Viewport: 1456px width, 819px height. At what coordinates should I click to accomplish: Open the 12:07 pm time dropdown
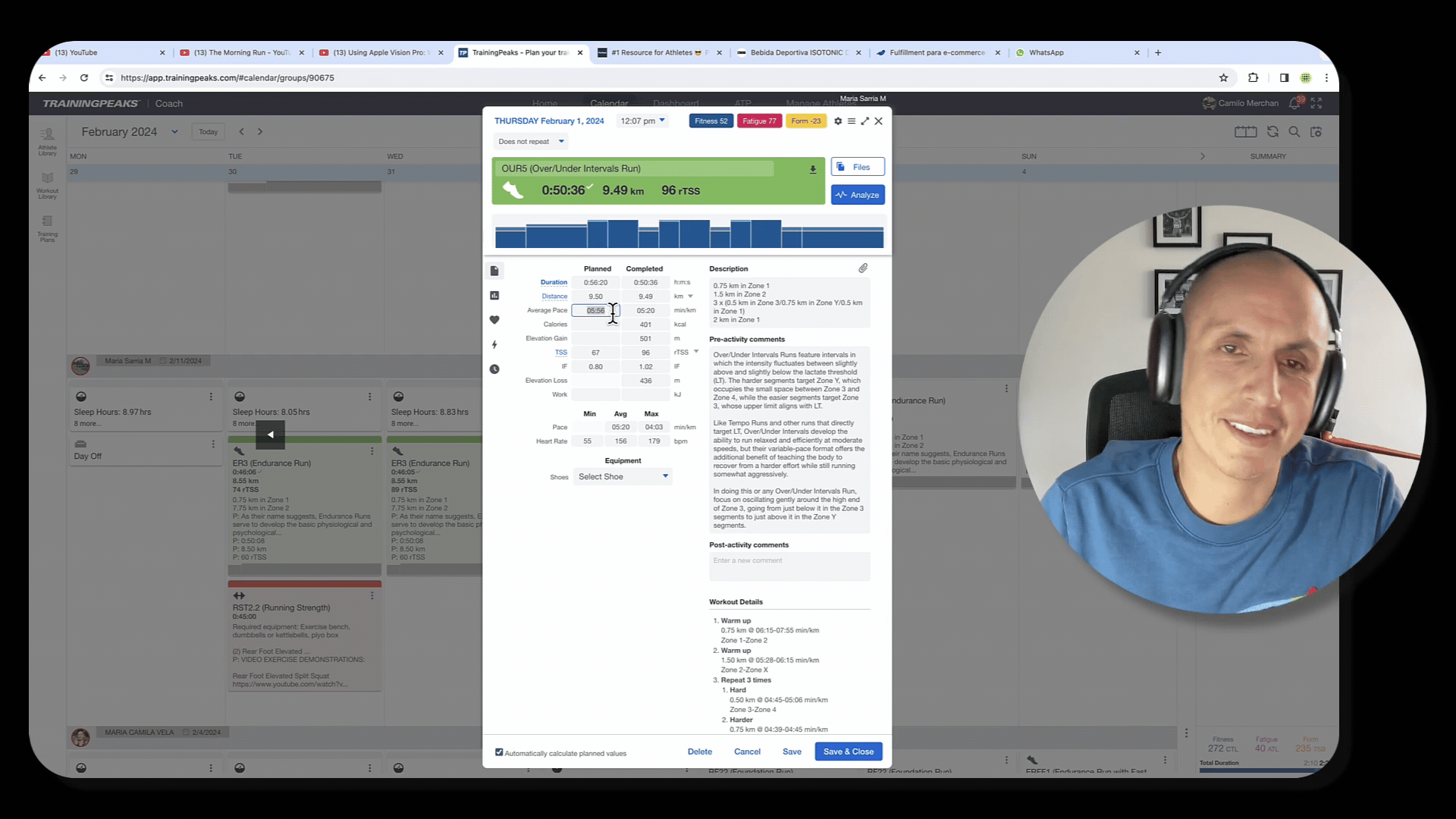tap(642, 121)
